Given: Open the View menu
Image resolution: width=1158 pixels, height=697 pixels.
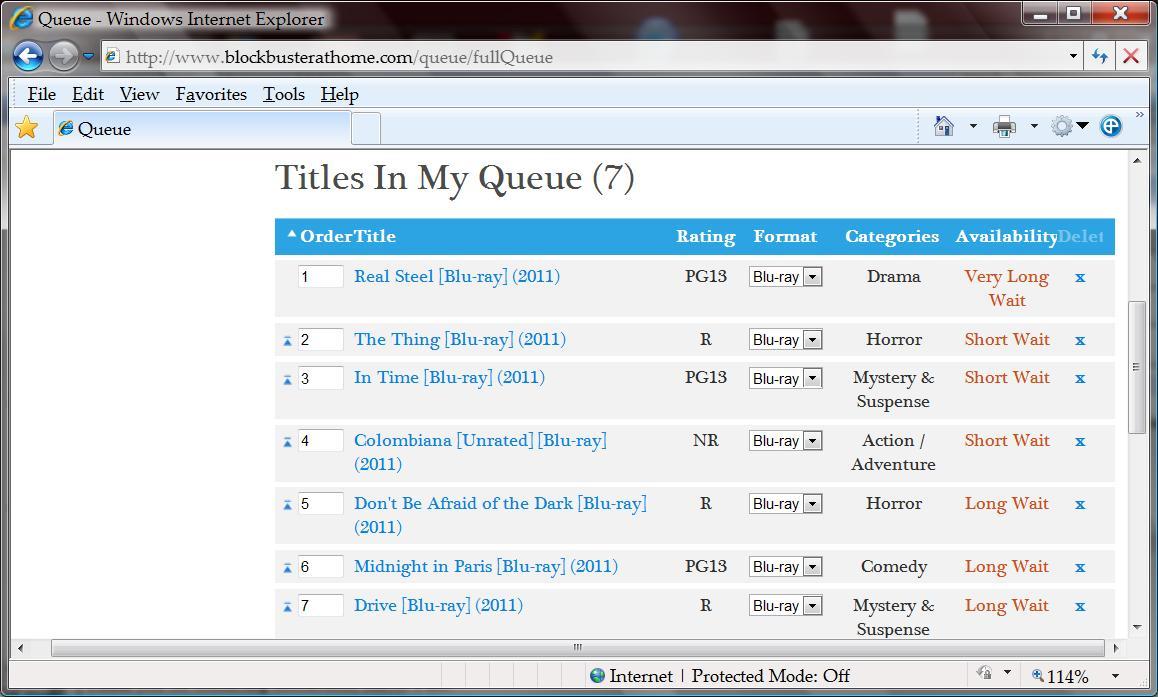Looking at the screenshot, I should [x=140, y=94].
